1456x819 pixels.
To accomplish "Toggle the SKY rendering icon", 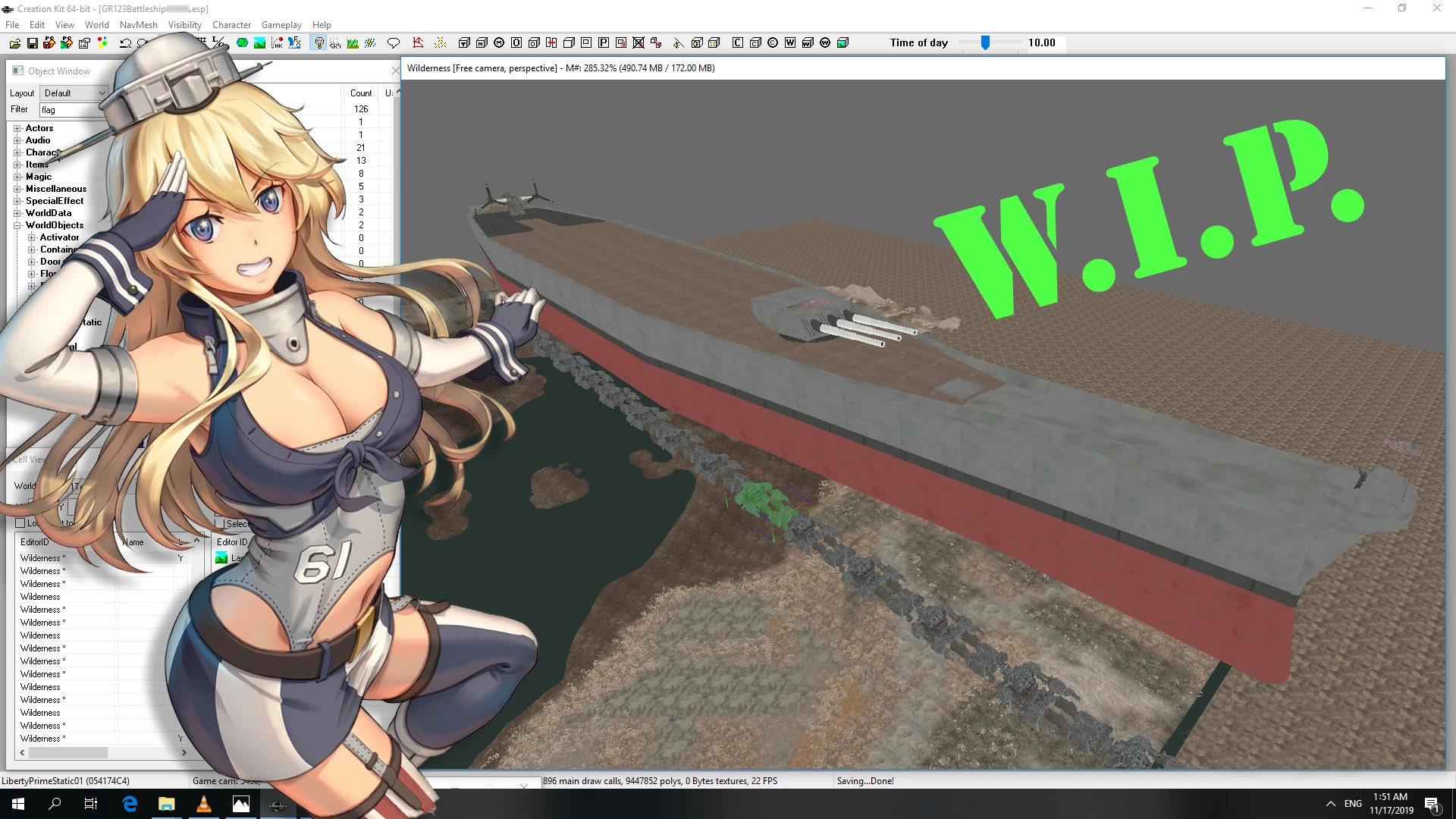I will pyautogui.click(x=335, y=43).
